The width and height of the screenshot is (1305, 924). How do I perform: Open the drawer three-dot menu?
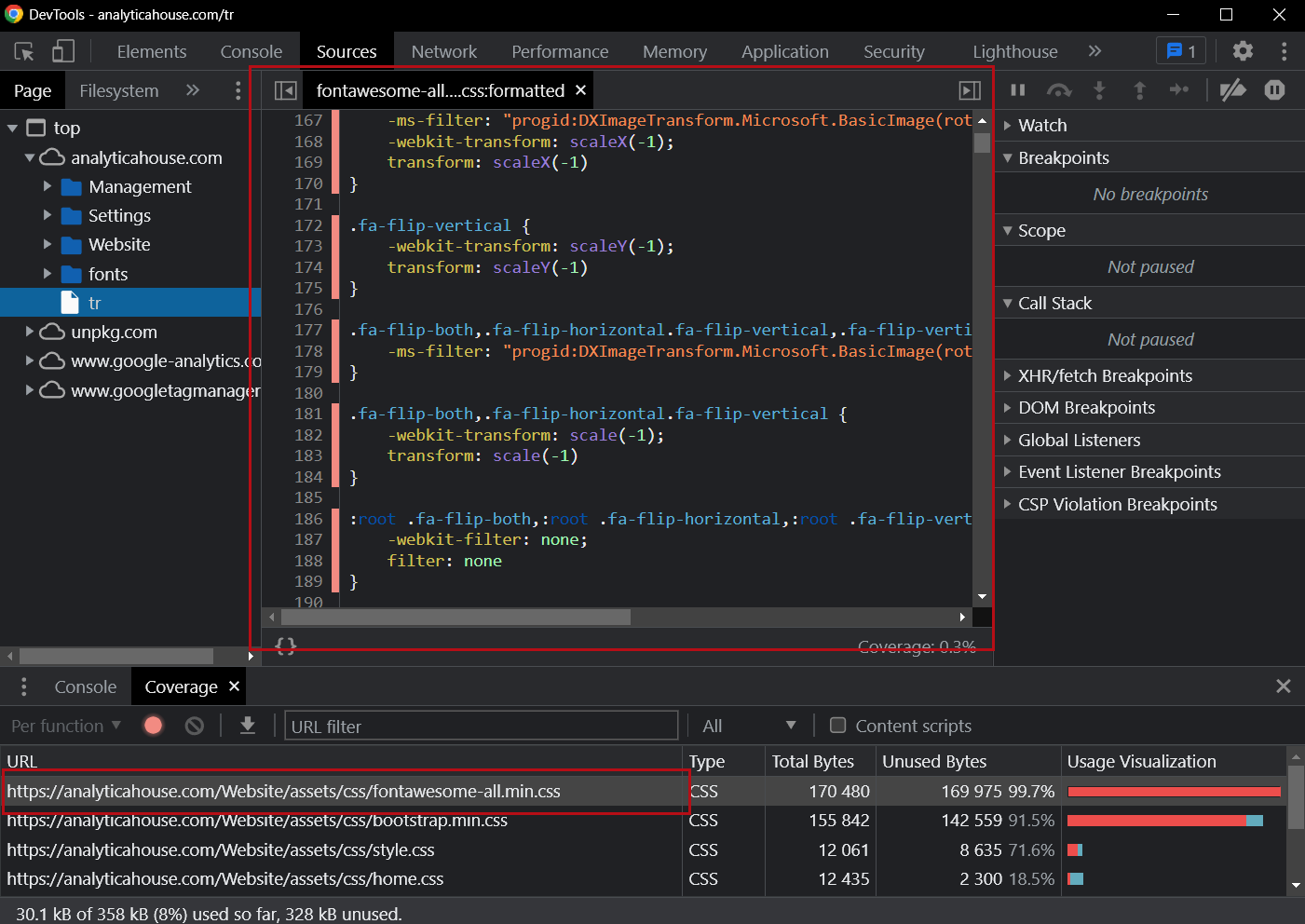point(23,686)
